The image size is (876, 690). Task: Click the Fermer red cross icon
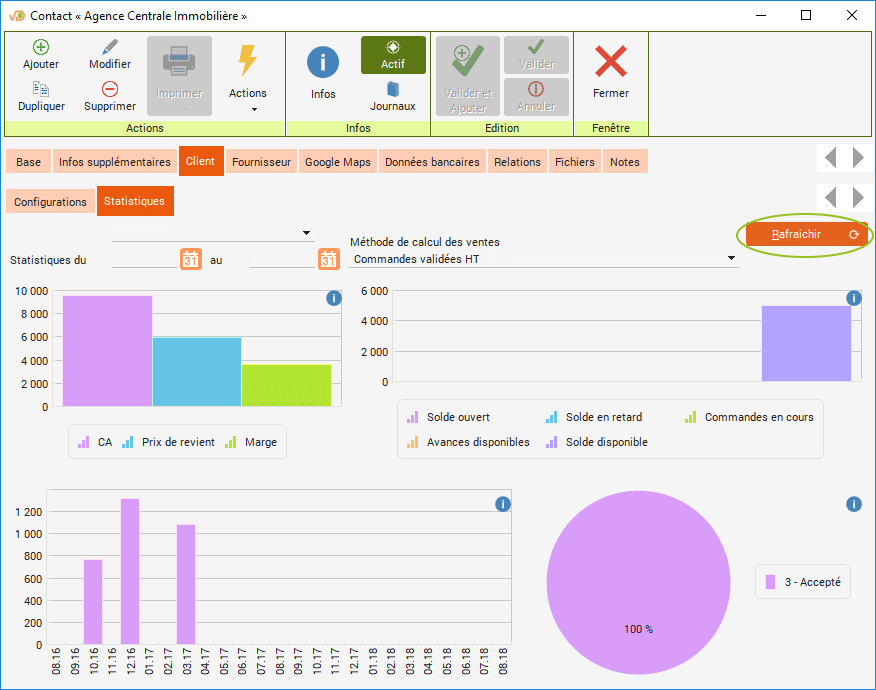coord(611,63)
